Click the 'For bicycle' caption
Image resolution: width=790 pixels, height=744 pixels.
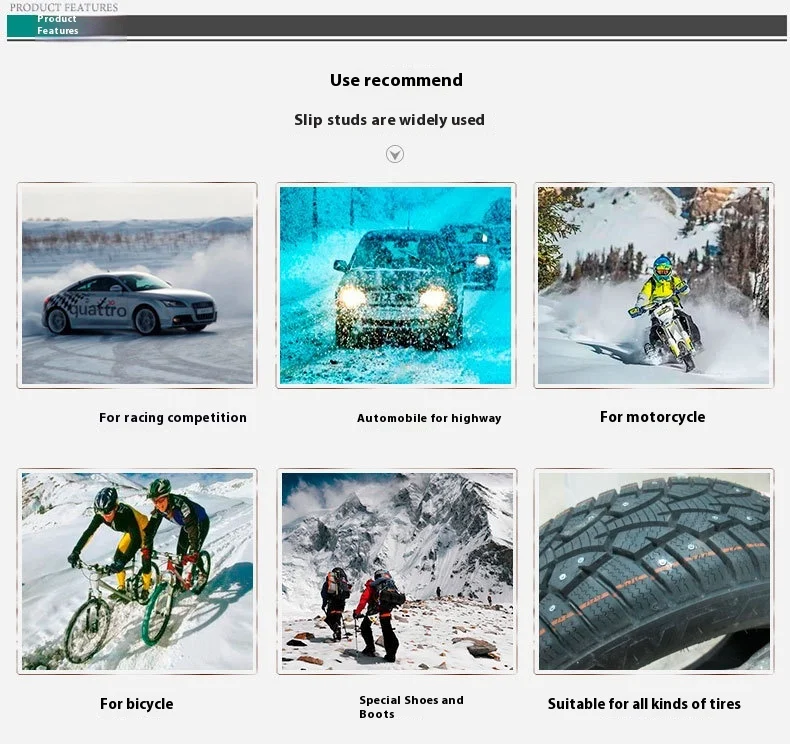[137, 704]
